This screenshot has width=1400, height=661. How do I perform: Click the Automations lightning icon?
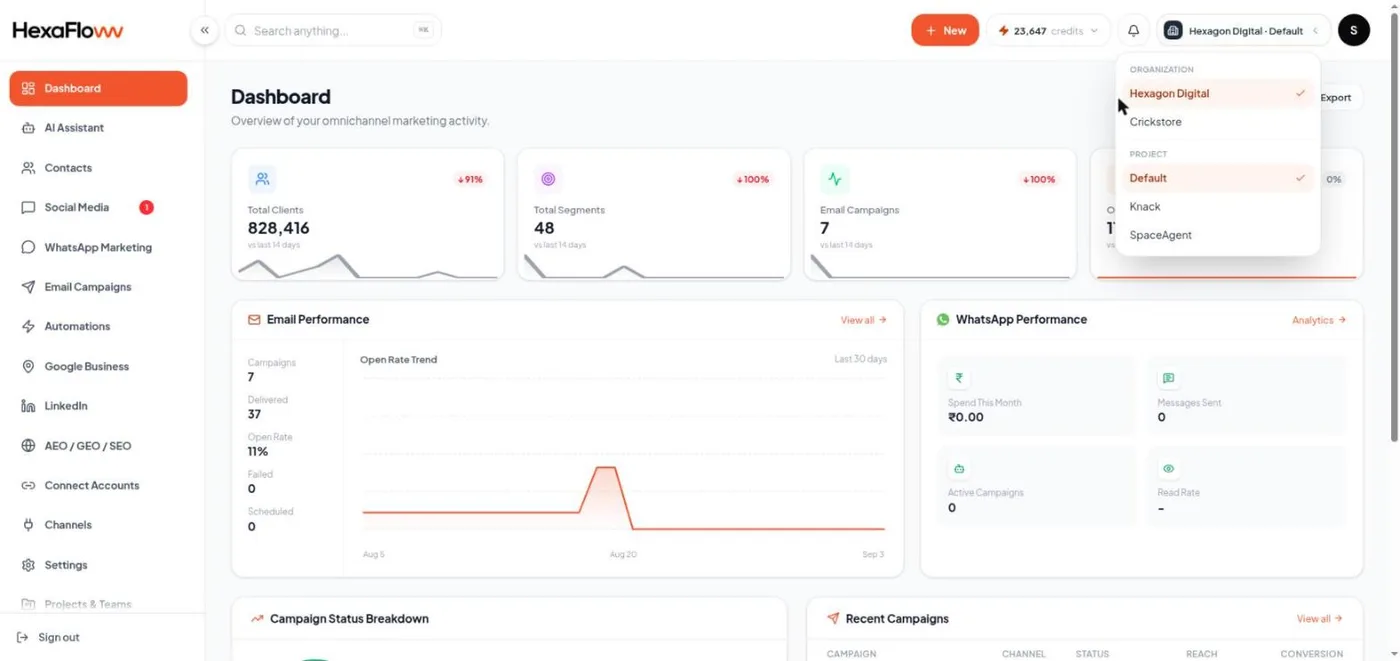28,326
